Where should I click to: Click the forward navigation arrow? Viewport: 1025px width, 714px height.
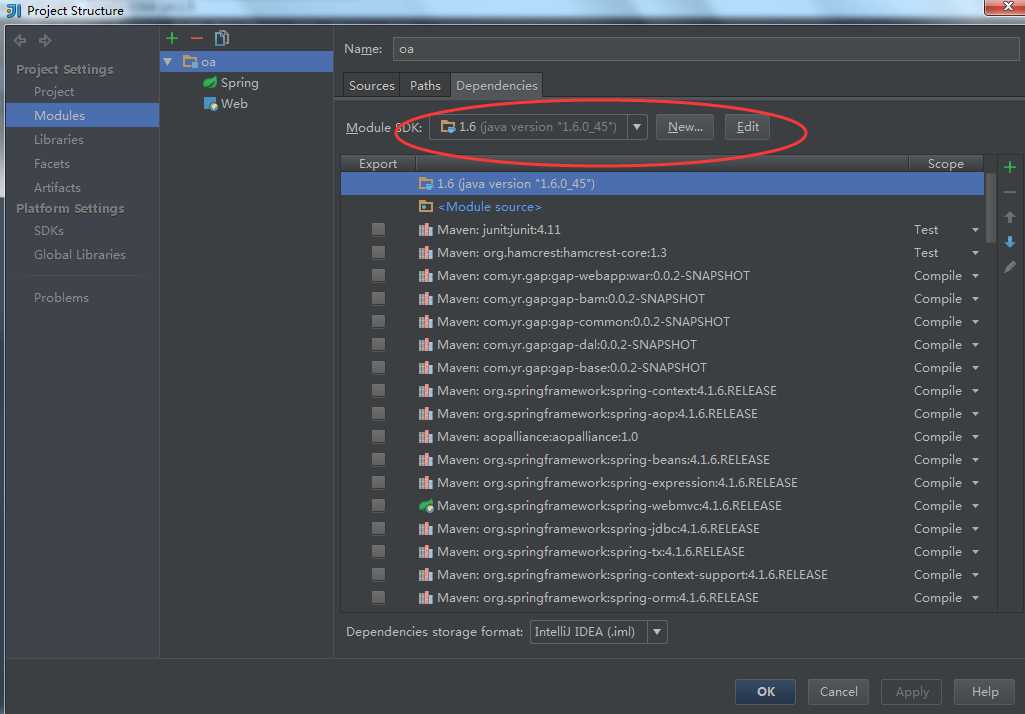pyautogui.click(x=44, y=41)
